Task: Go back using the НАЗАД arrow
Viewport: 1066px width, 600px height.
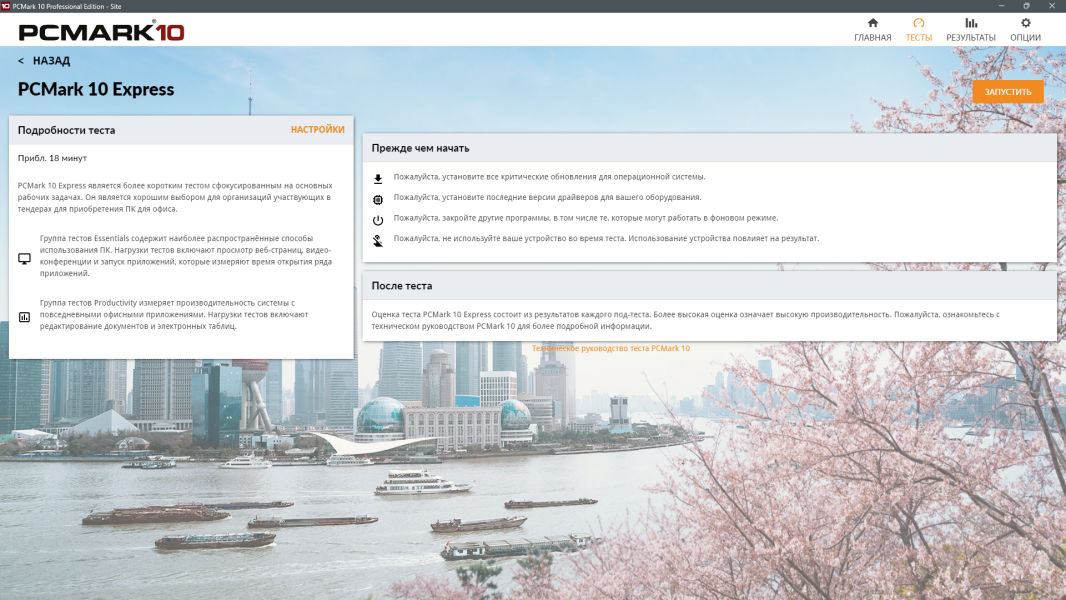Action: click(x=21, y=61)
